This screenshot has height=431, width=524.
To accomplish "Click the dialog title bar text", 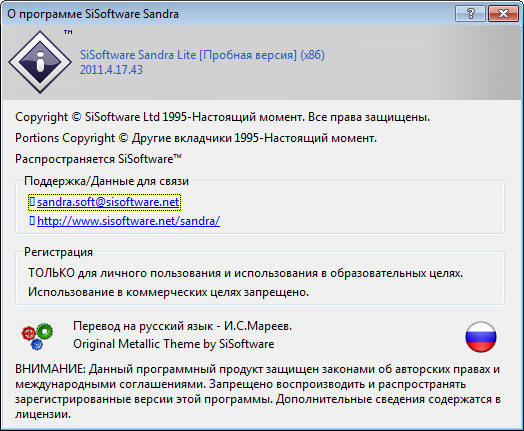I will point(93,14).
